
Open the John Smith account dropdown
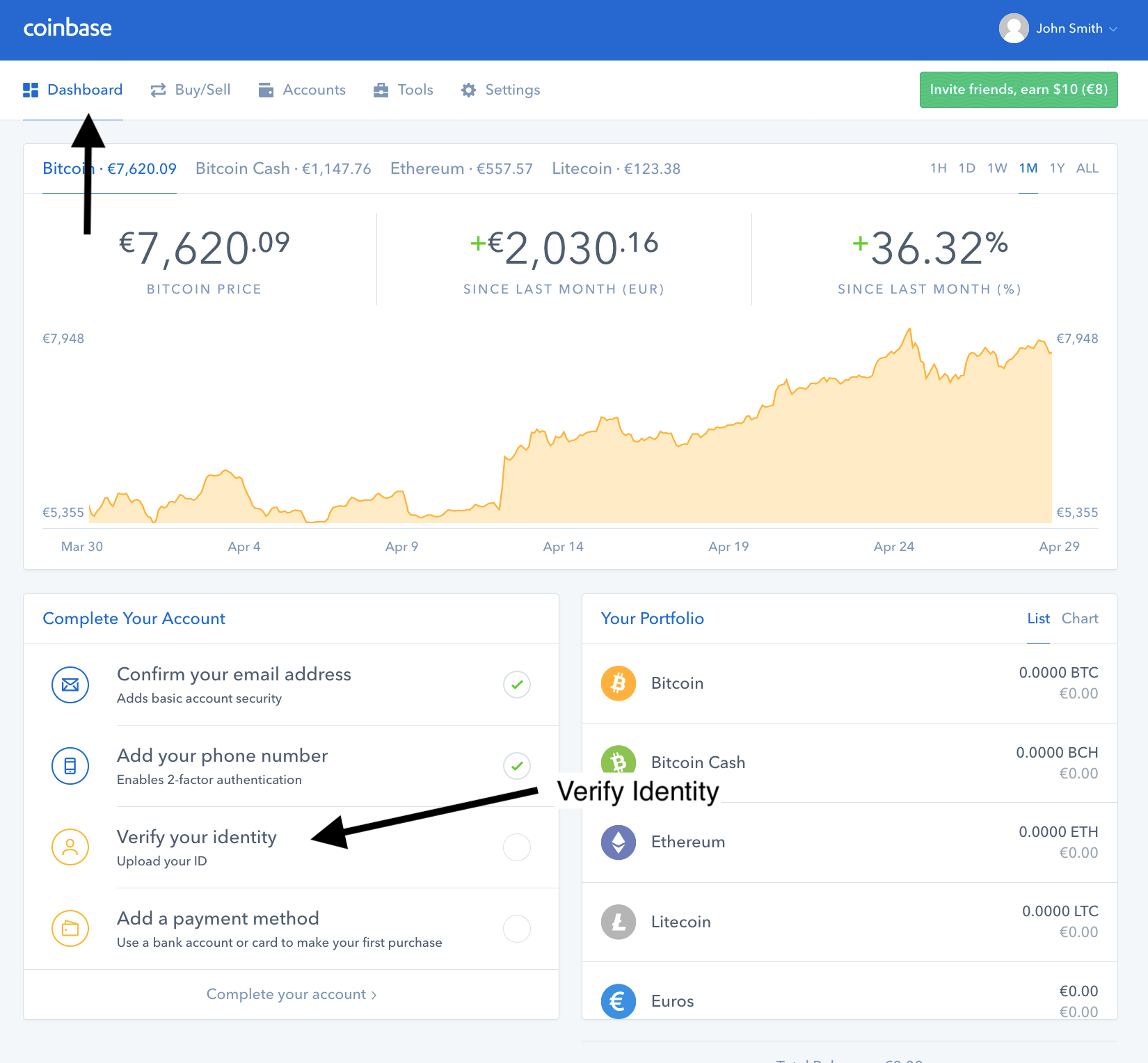(1069, 28)
